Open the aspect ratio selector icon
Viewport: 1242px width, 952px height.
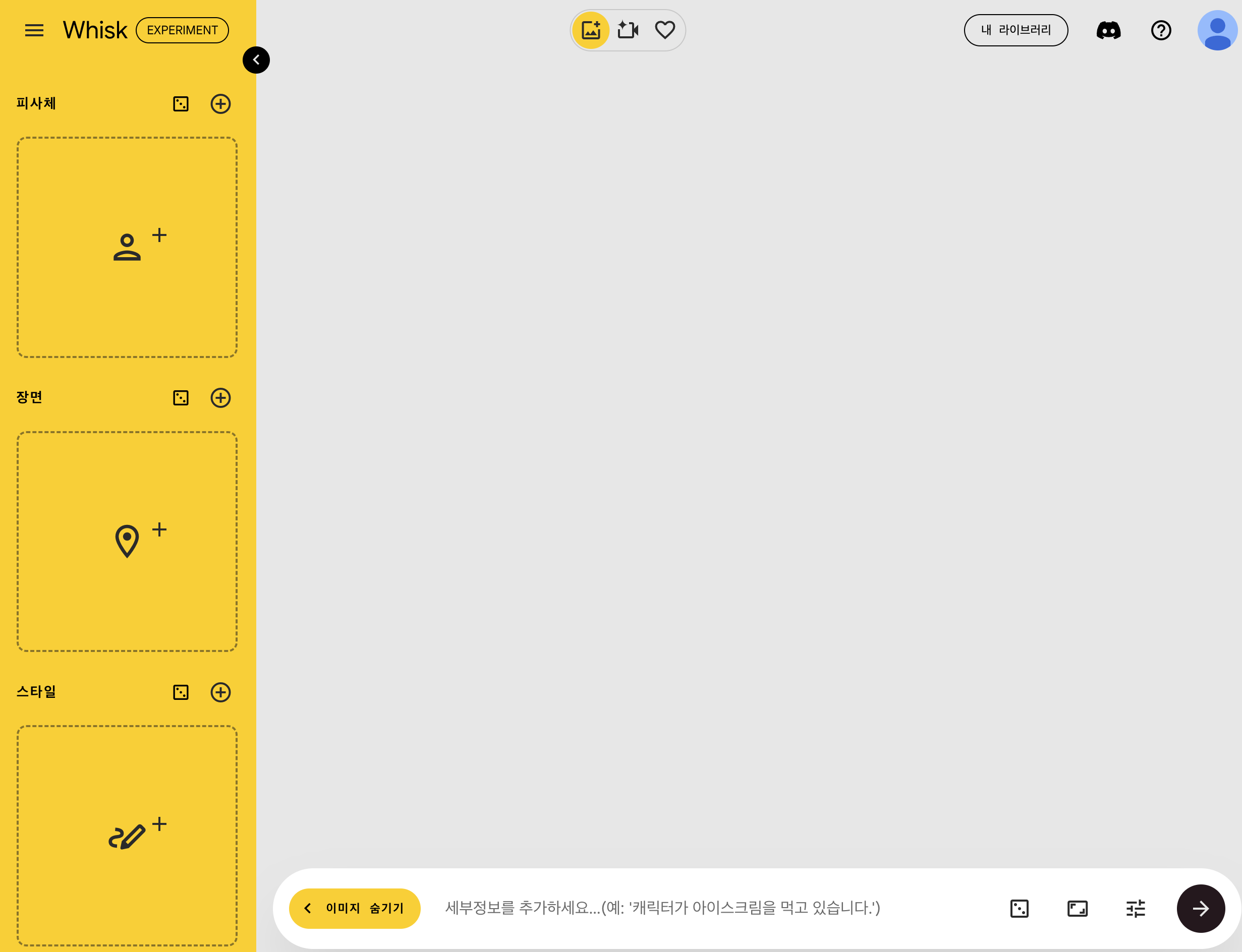[x=1077, y=908]
